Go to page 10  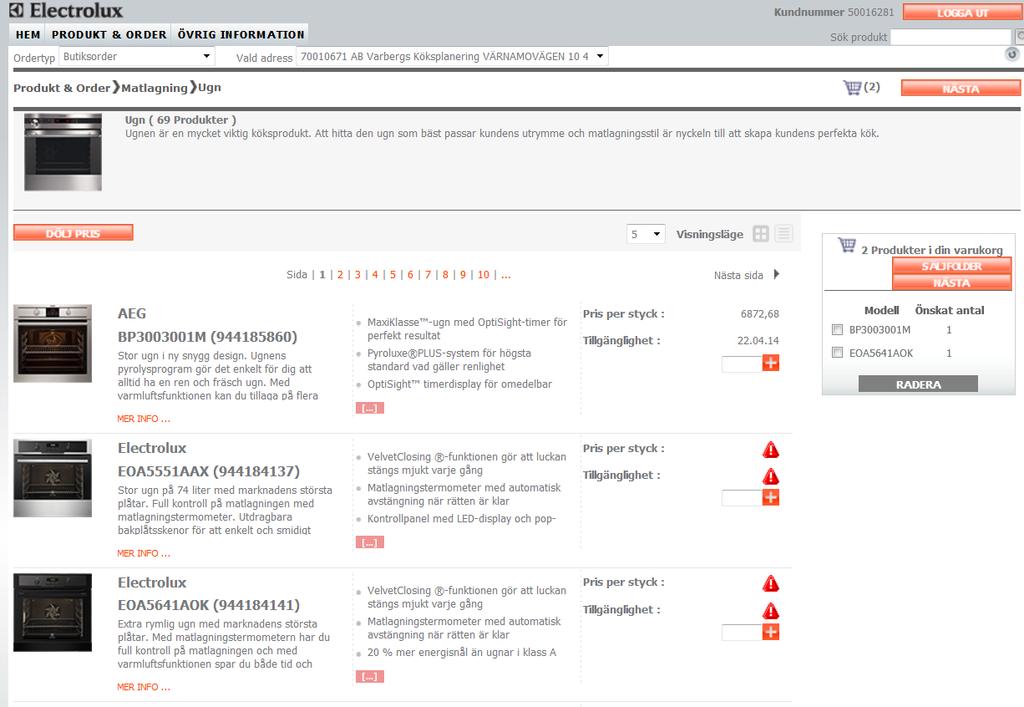pos(483,275)
